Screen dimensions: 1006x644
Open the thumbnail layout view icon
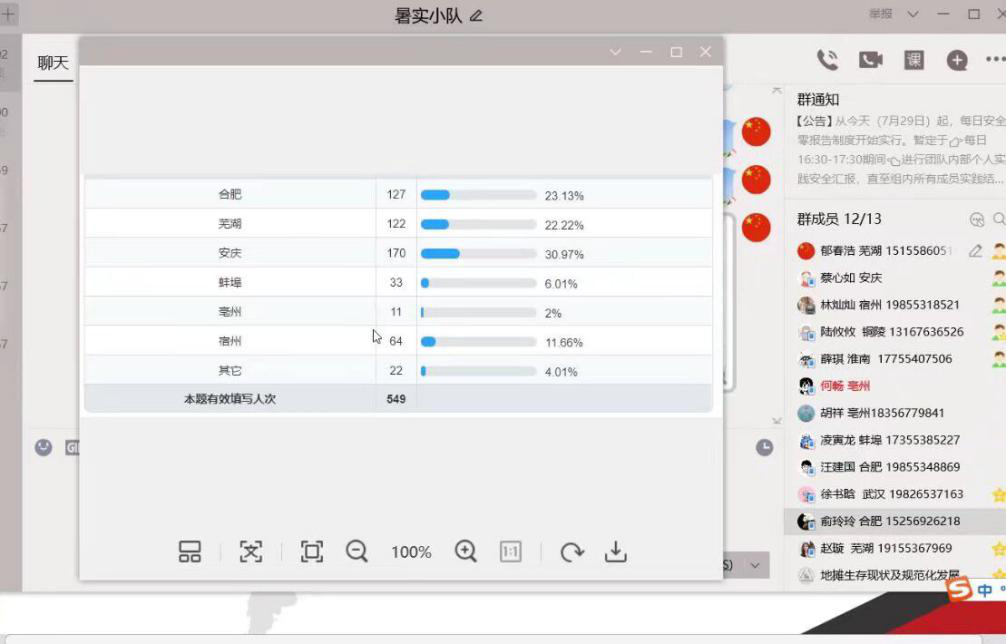tap(190, 551)
